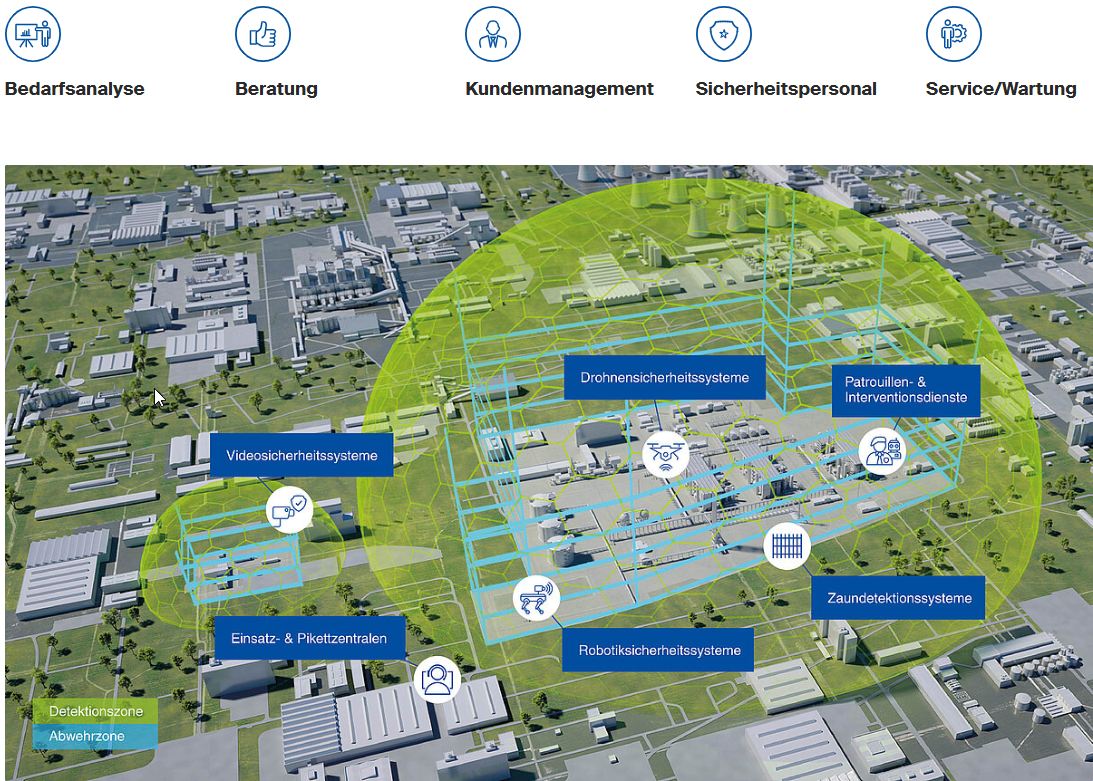This screenshot has height=781, width=1093.
Task: Click the green Detektionszone legend swatch
Action: pyautogui.click(x=95, y=712)
